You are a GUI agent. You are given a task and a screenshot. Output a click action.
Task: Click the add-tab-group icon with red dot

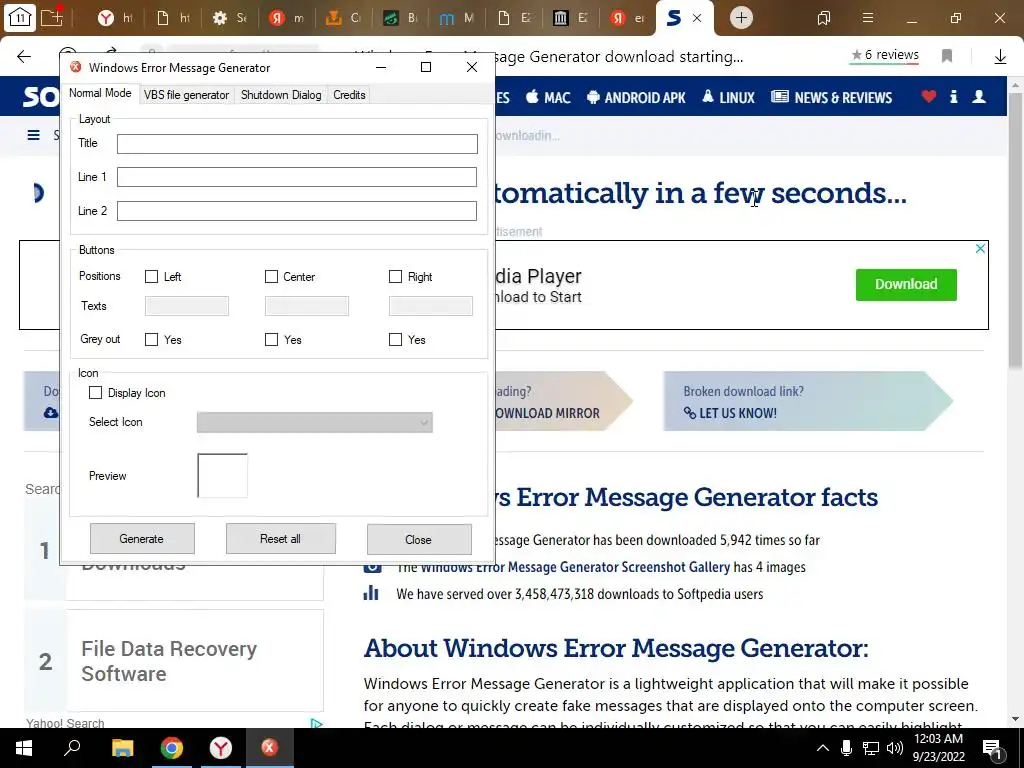[x=52, y=16]
